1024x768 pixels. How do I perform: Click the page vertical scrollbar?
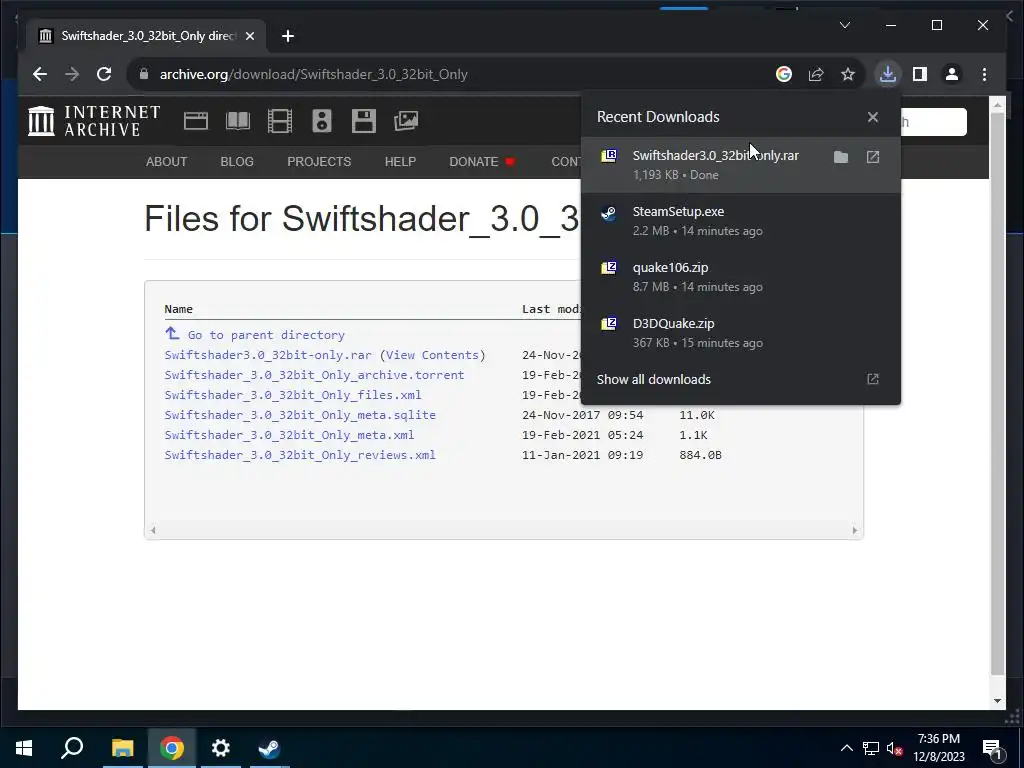(x=997, y=392)
